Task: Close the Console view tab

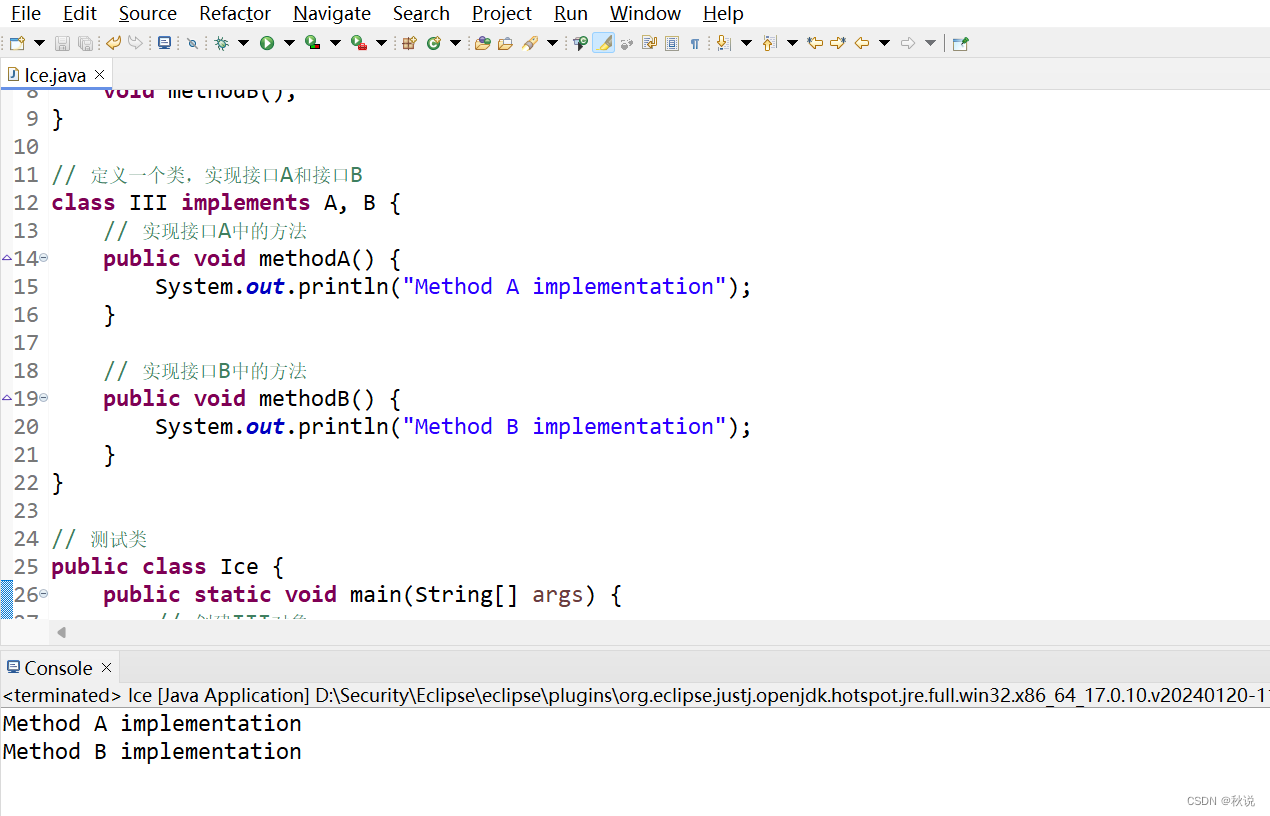Action: coord(106,668)
